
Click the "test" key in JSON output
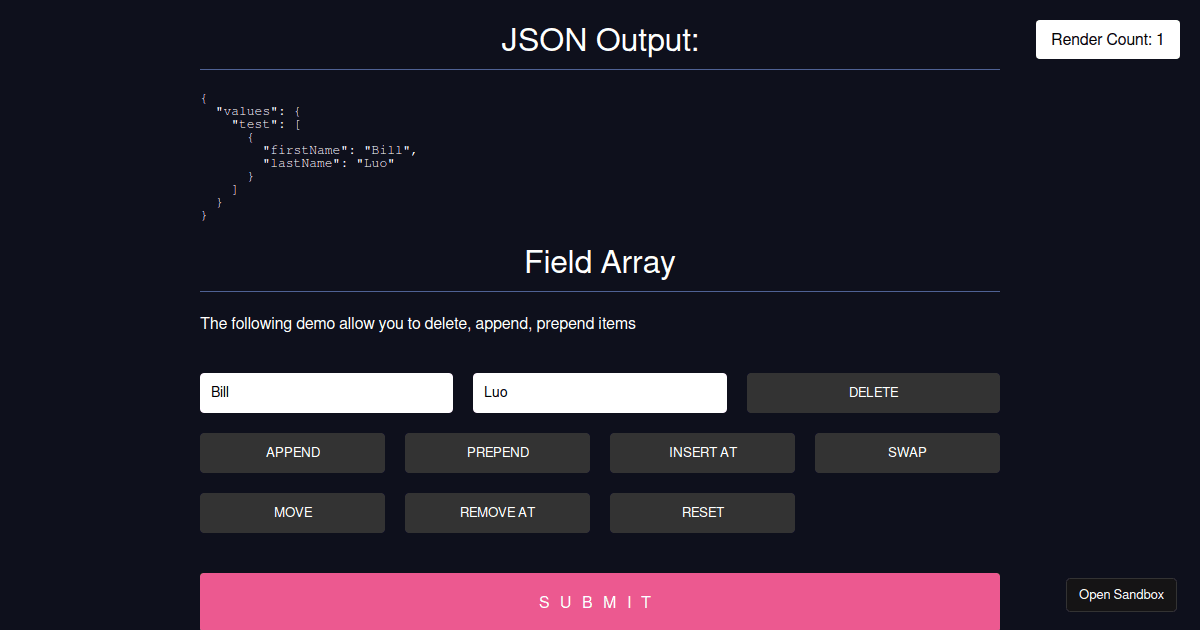pos(256,124)
